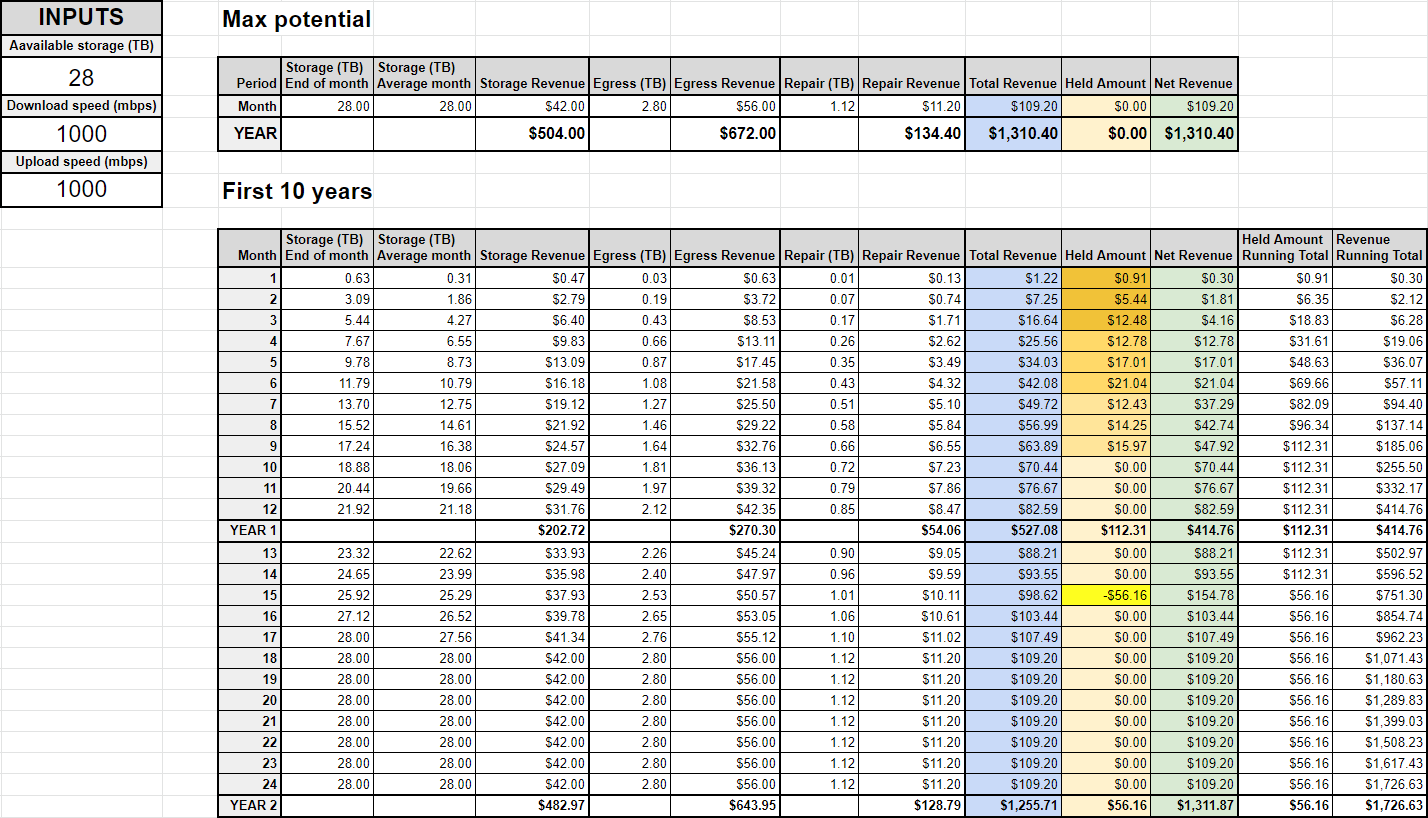
Task: Select the highlighted yellow cell -$56.16
Action: click(x=1105, y=595)
